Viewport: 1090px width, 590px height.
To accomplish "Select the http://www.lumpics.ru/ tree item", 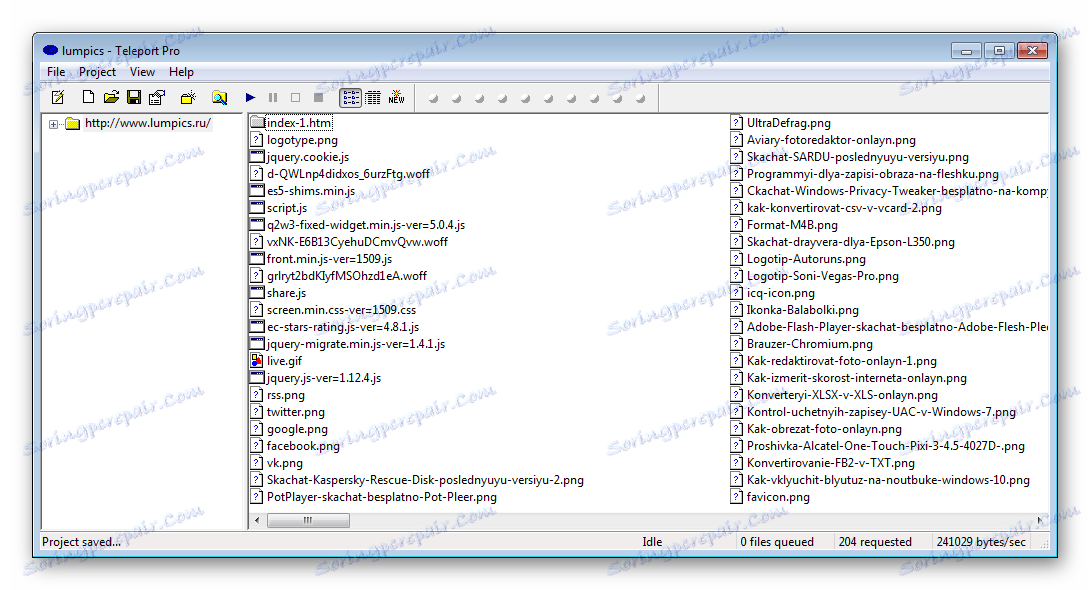I will pyautogui.click(x=147, y=123).
